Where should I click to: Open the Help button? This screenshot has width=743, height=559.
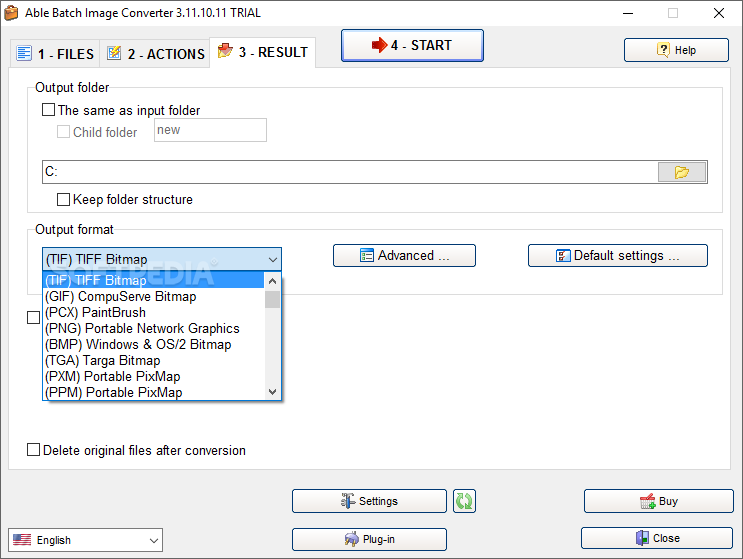click(676, 50)
